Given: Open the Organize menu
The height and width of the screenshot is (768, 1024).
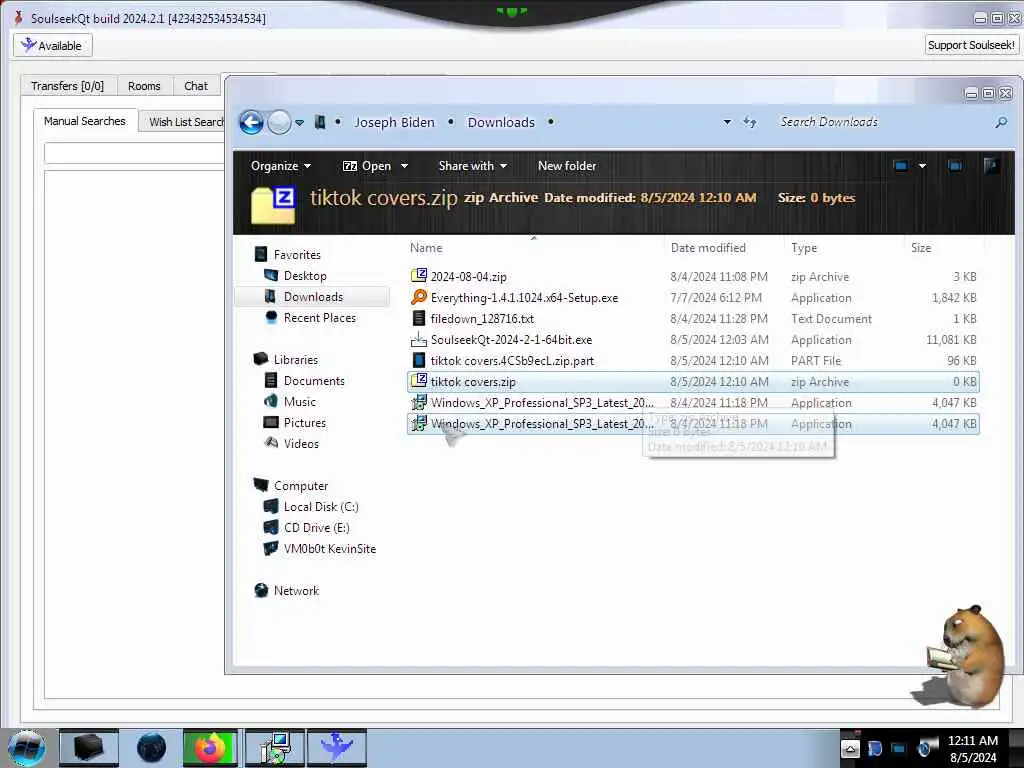Looking at the screenshot, I should click(x=281, y=166).
